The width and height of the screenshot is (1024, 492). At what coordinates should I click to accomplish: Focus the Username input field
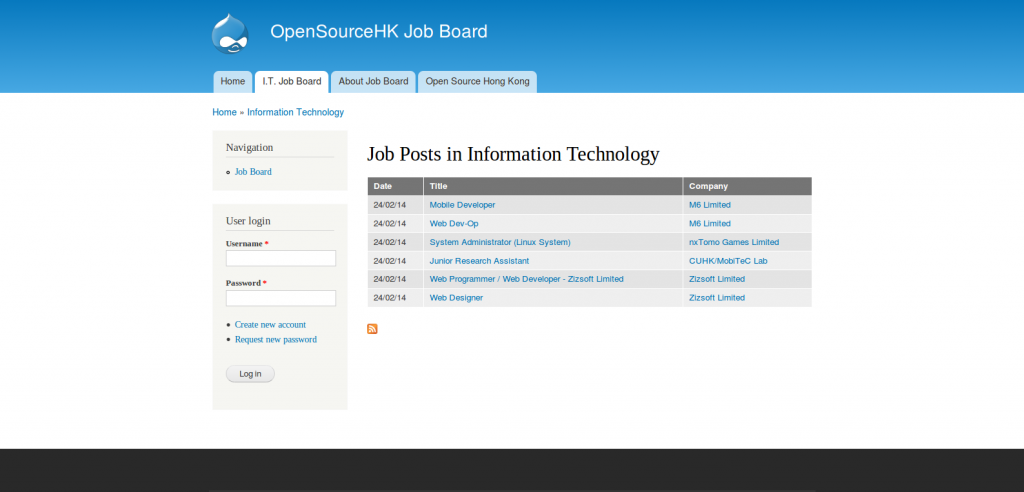tap(280, 258)
